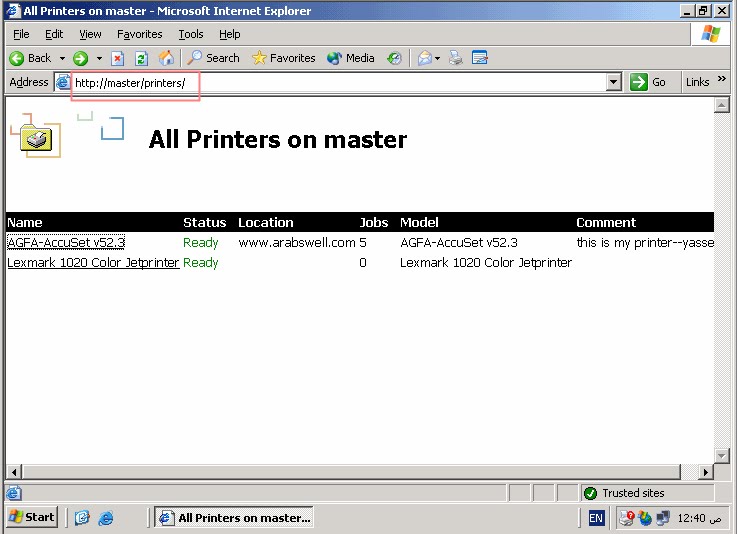Open the Media pane

(x=351, y=58)
